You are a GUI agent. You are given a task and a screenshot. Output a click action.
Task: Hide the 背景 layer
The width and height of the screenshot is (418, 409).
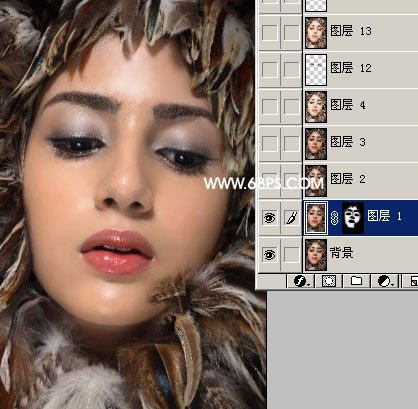269,255
